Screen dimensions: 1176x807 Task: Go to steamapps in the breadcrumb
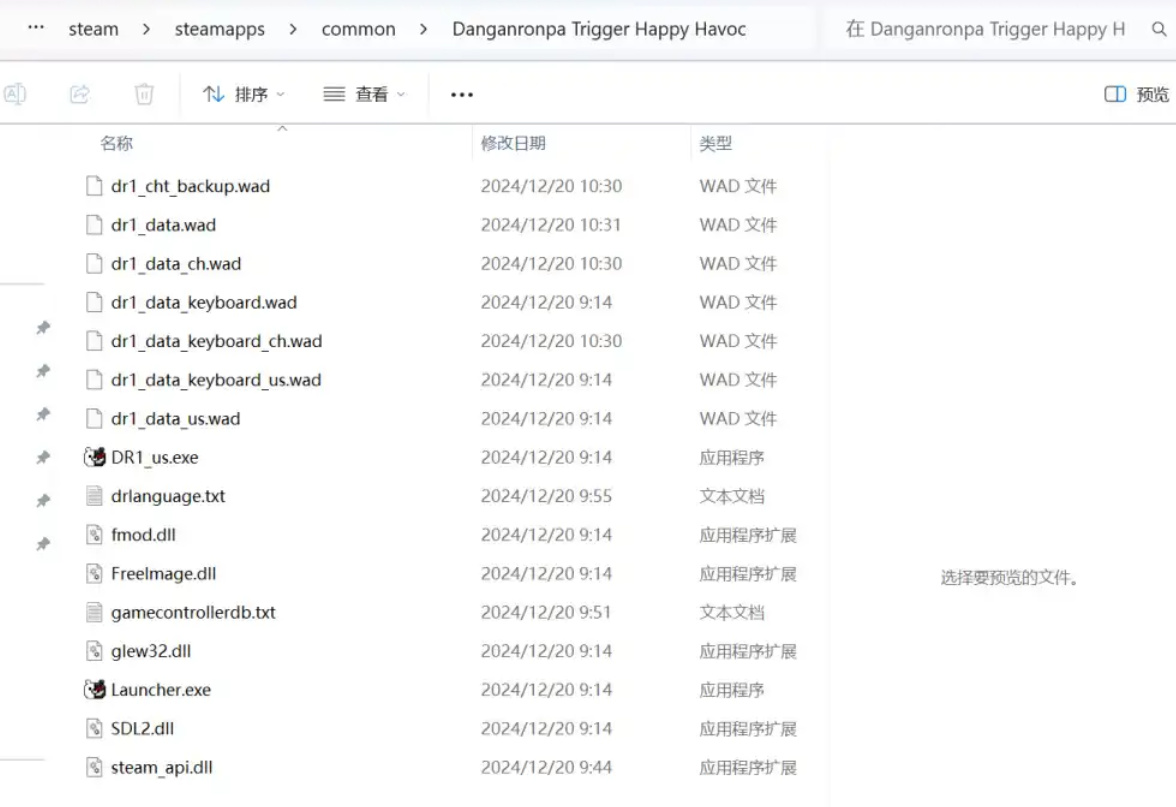[x=220, y=29]
